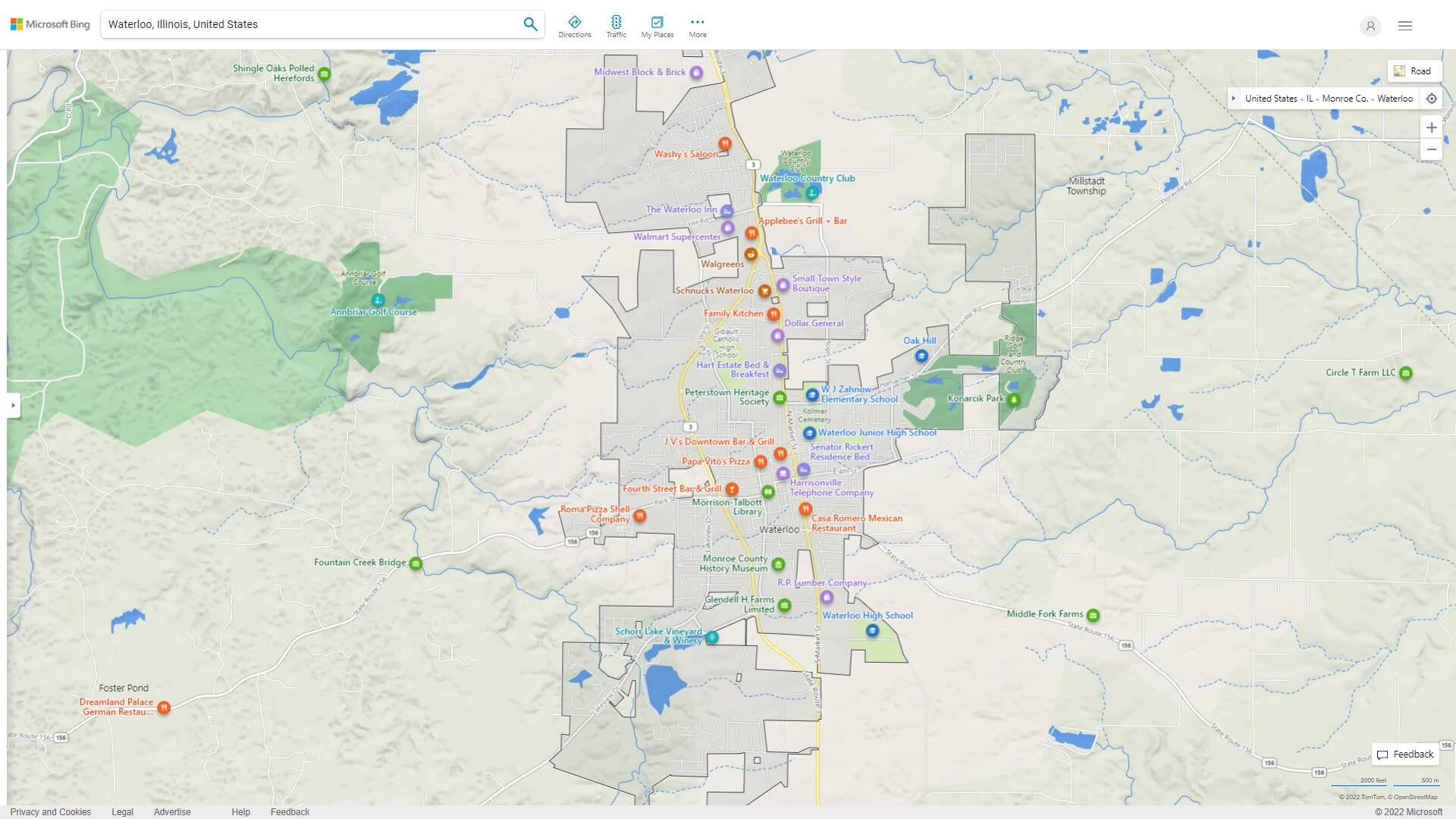Viewport: 1456px width, 819px height.
Task: Open the map Feedback button
Action: [x=1405, y=755]
